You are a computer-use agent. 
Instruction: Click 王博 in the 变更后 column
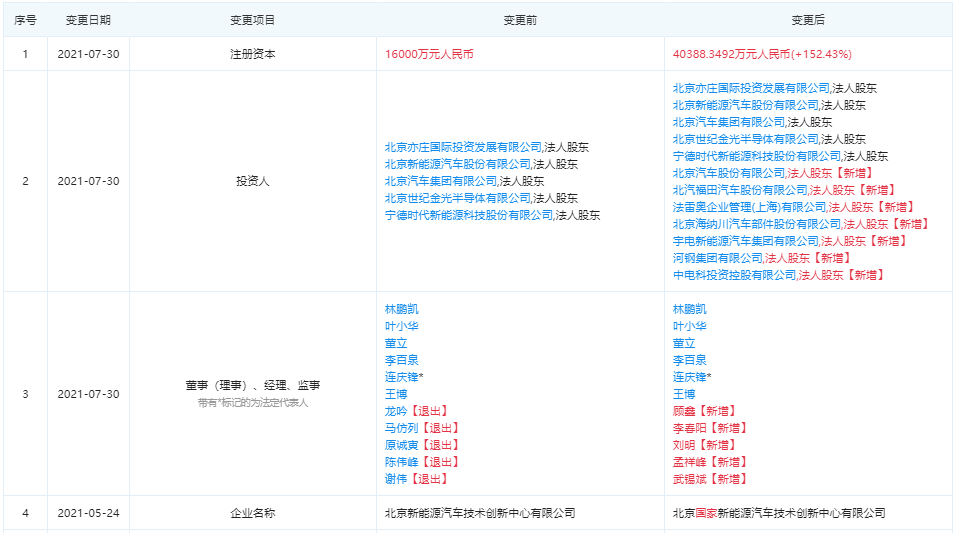click(x=684, y=394)
